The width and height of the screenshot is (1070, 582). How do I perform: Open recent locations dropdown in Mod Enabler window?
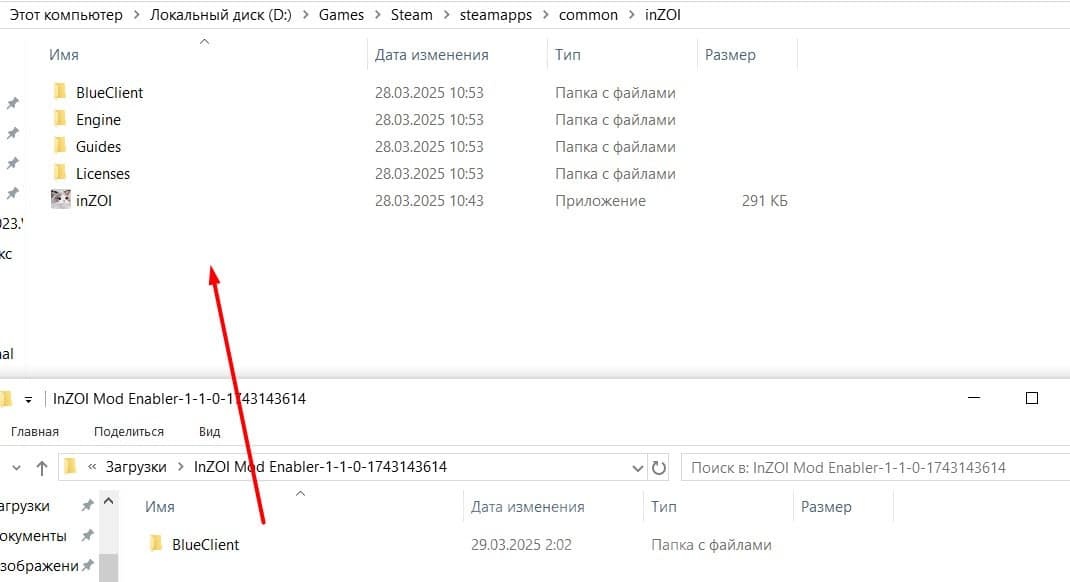tap(16, 468)
